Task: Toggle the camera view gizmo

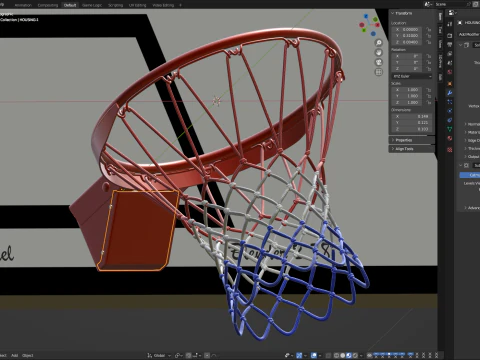Action: 379,62
